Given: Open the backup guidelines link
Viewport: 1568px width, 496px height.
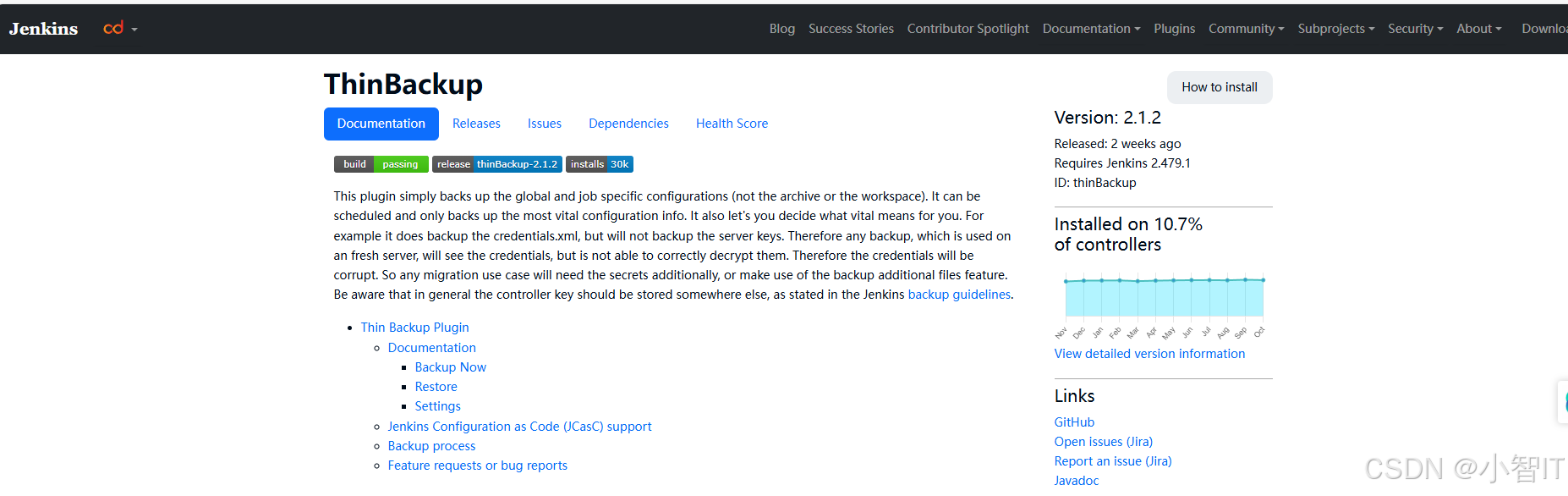Looking at the screenshot, I should tap(959, 295).
